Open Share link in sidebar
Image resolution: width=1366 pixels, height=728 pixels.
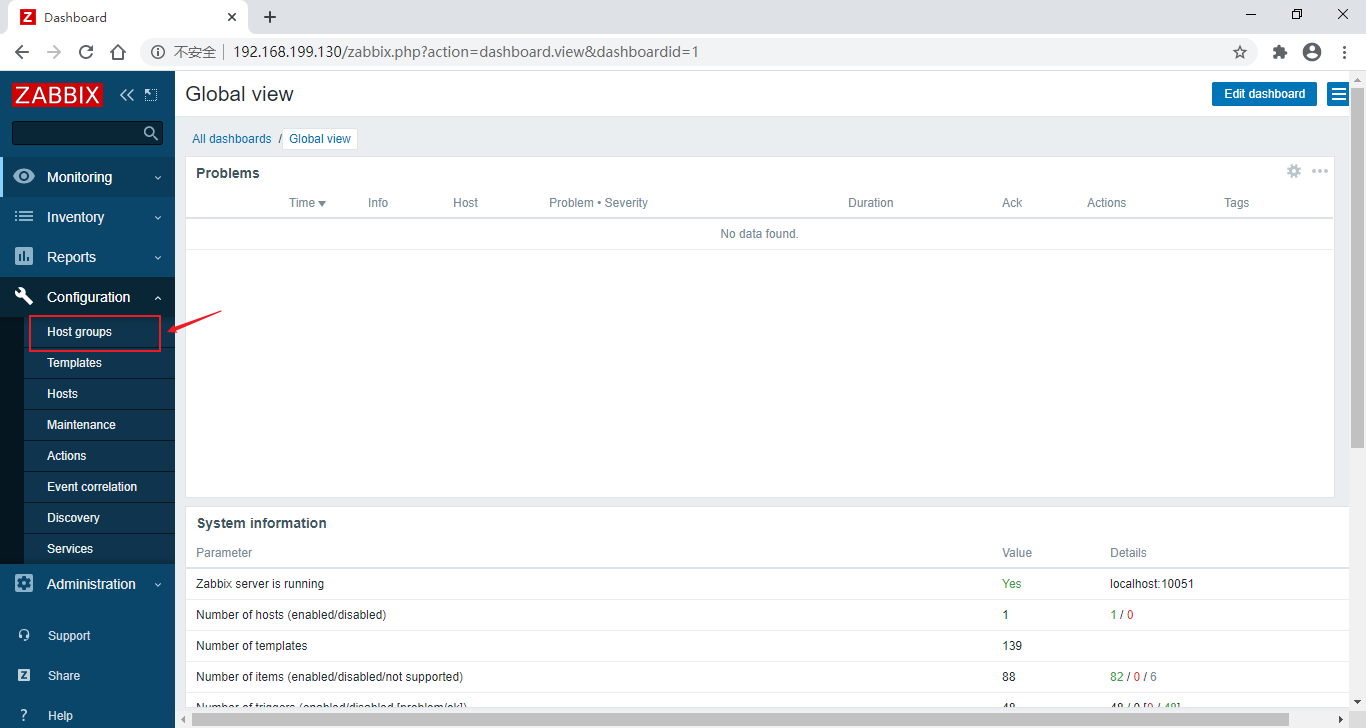64,676
